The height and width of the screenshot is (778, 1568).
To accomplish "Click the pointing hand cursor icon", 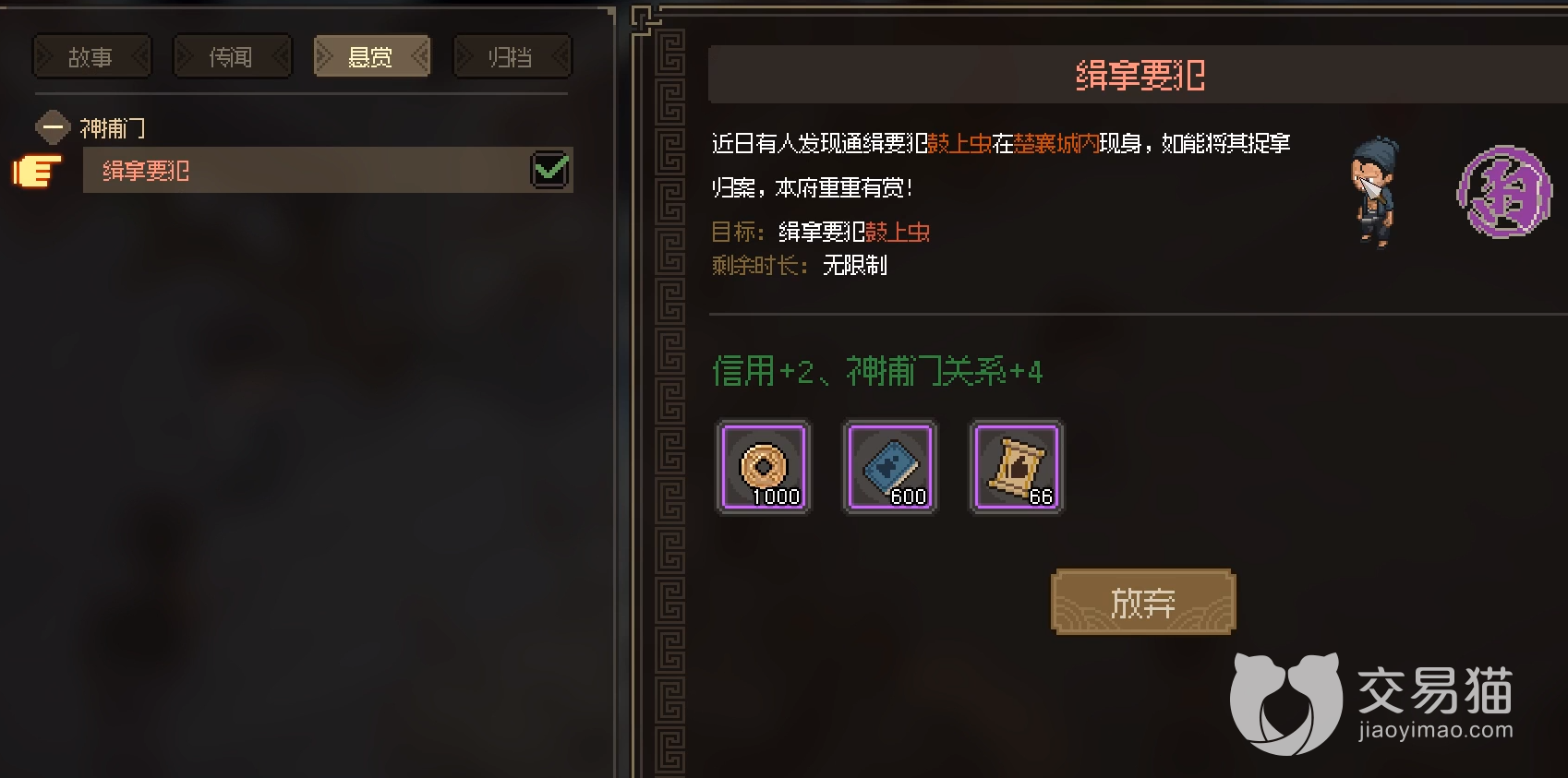I will coord(37,171).
